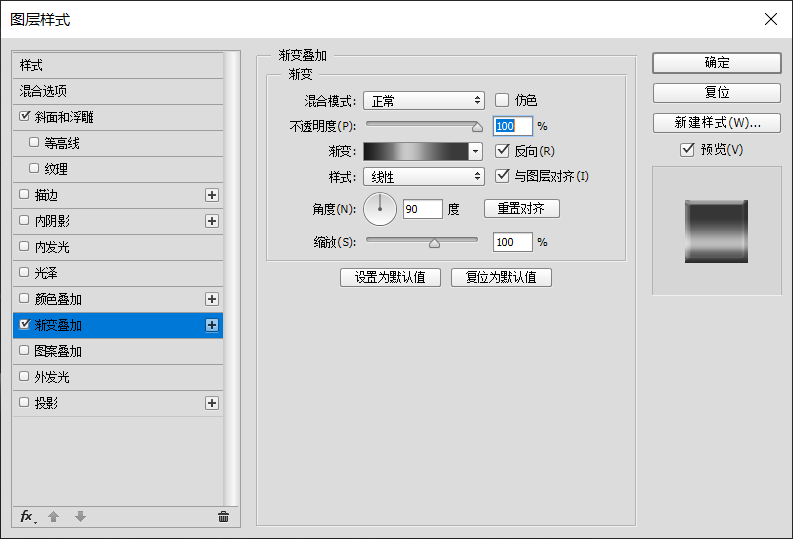The image size is (793, 539).
Task: Open the 混合模式 blend mode dropdown
Action: [424, 101]
